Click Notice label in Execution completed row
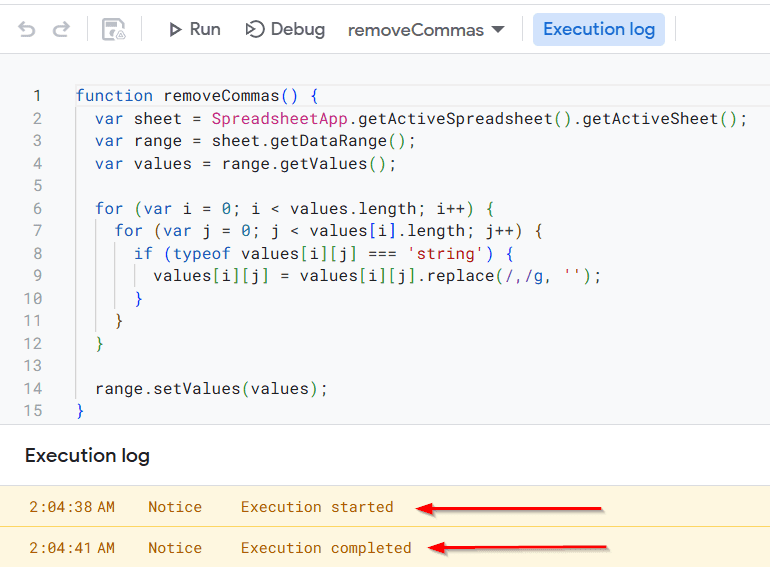Screen dimensions: 770x576 (x=175, y=548)
